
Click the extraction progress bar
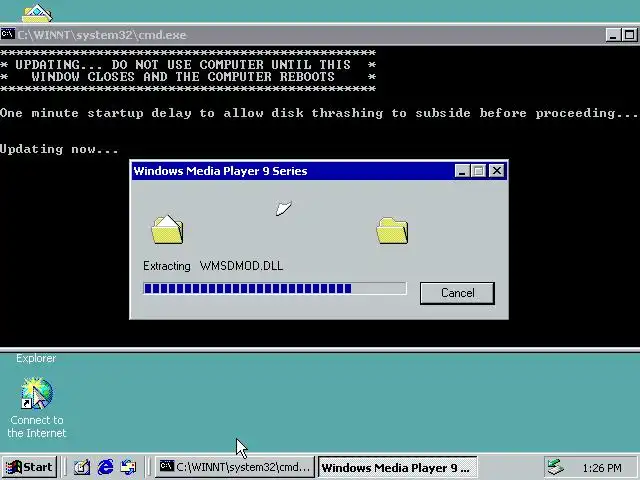[275, 289]
